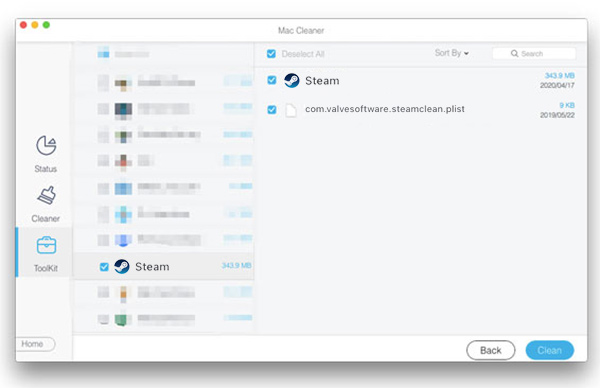Uncheck the Steam checkbox in details pane
The height and width of the screenshot is (388, 600).
[x=272, y=80]
